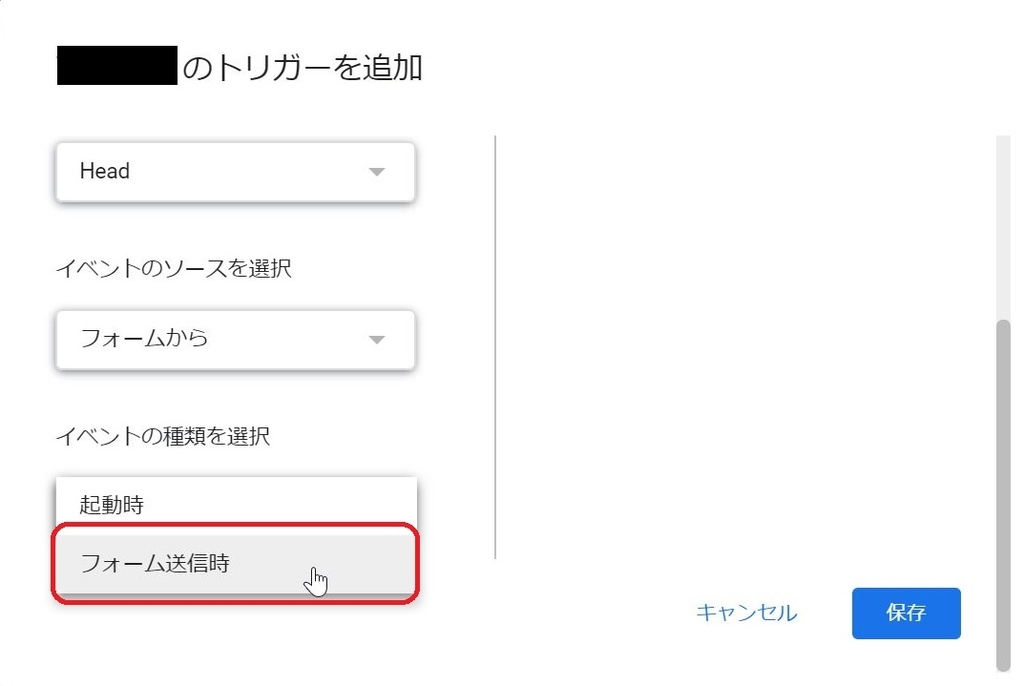The image size is (1024, 686).
Task: Open the フォームから event source dropdown
Action: [x=236, y=340]
